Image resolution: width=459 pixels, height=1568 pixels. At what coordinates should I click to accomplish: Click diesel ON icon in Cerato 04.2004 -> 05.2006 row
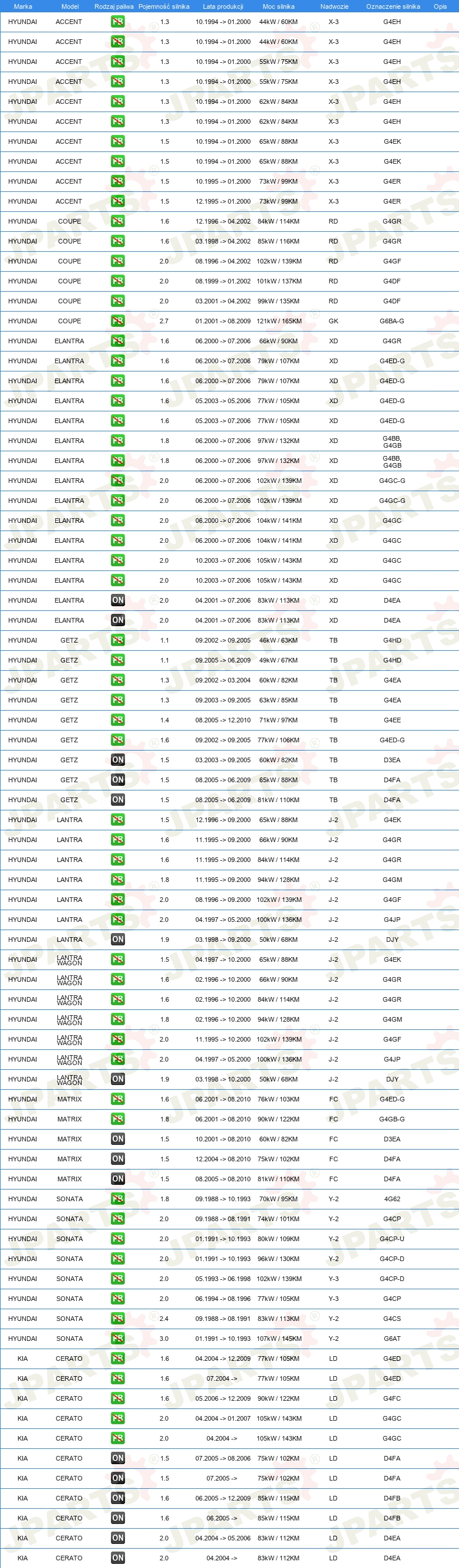117,1538
